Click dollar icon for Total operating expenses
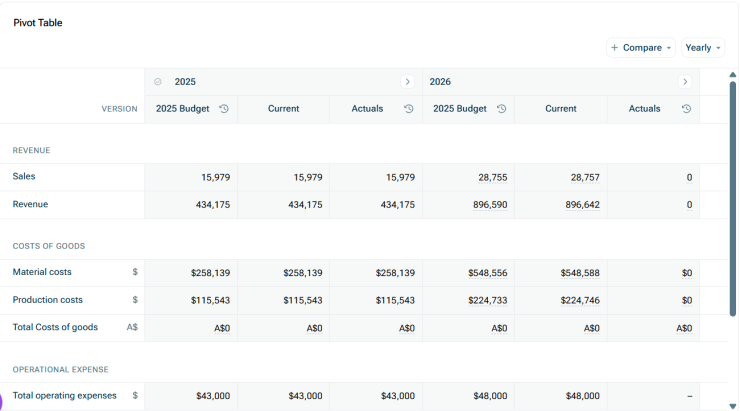740x411 pixels. [x=135, y=396]
